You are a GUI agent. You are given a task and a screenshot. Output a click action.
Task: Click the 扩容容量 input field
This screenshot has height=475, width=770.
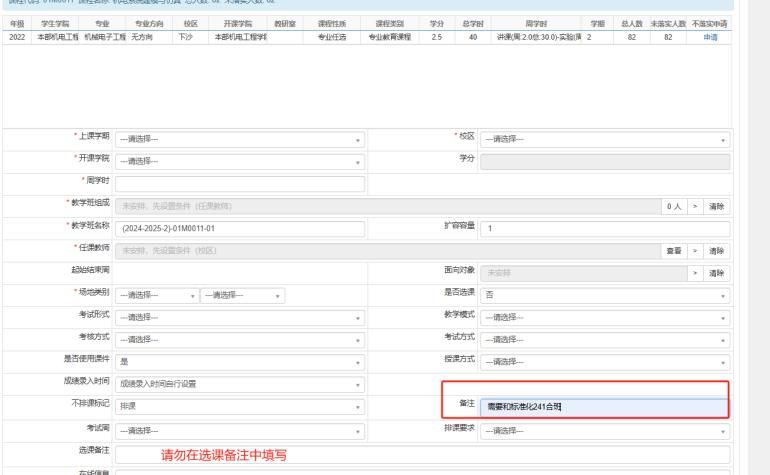605,228
